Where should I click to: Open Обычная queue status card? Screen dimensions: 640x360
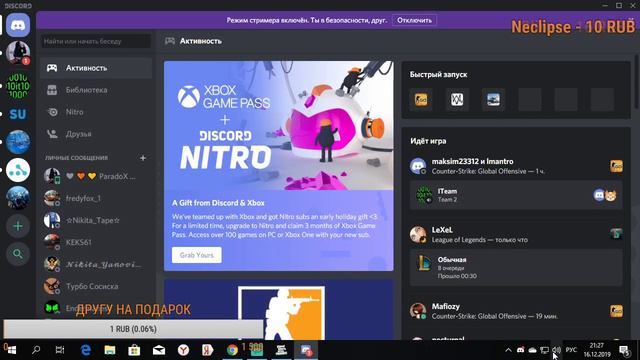tap(516, 267)
